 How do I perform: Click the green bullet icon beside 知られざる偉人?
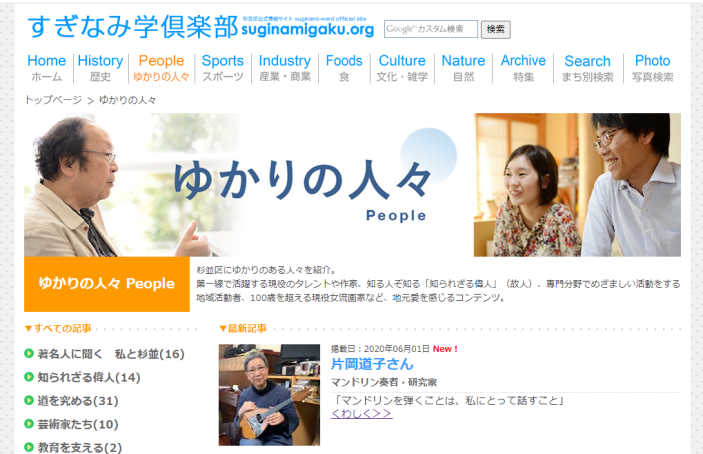[29, 377]
